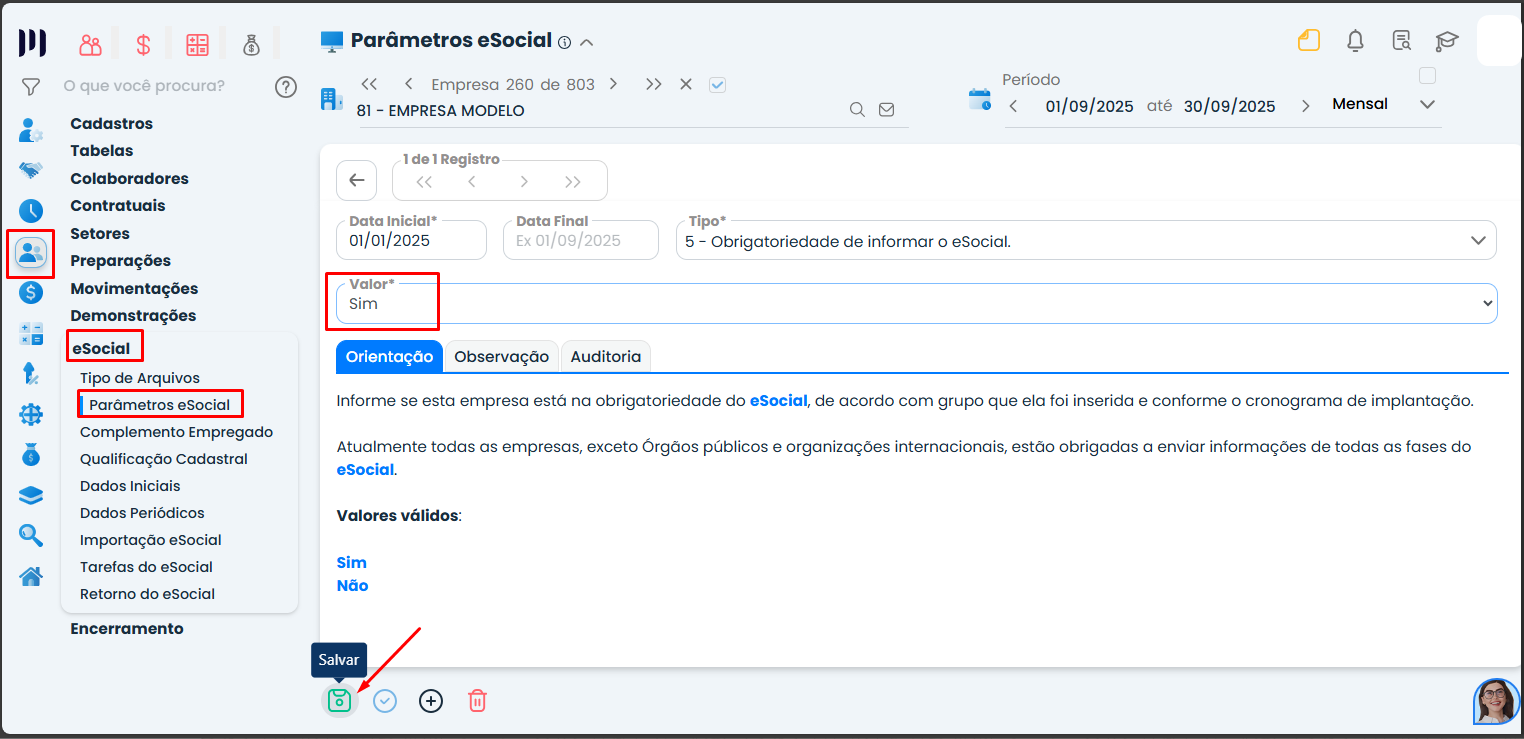This screenshot has height=739, width=1524.
Task: Go to the first company with double-left arrows
Action: click(369, 84)
